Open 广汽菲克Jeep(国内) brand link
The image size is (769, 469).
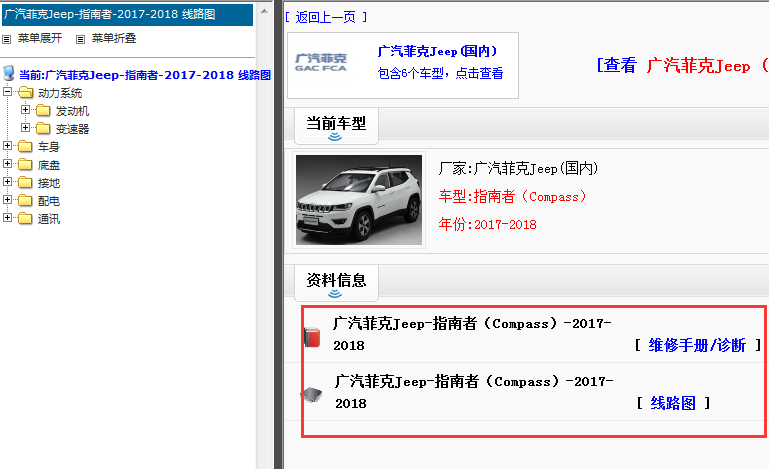pos(437,51)
